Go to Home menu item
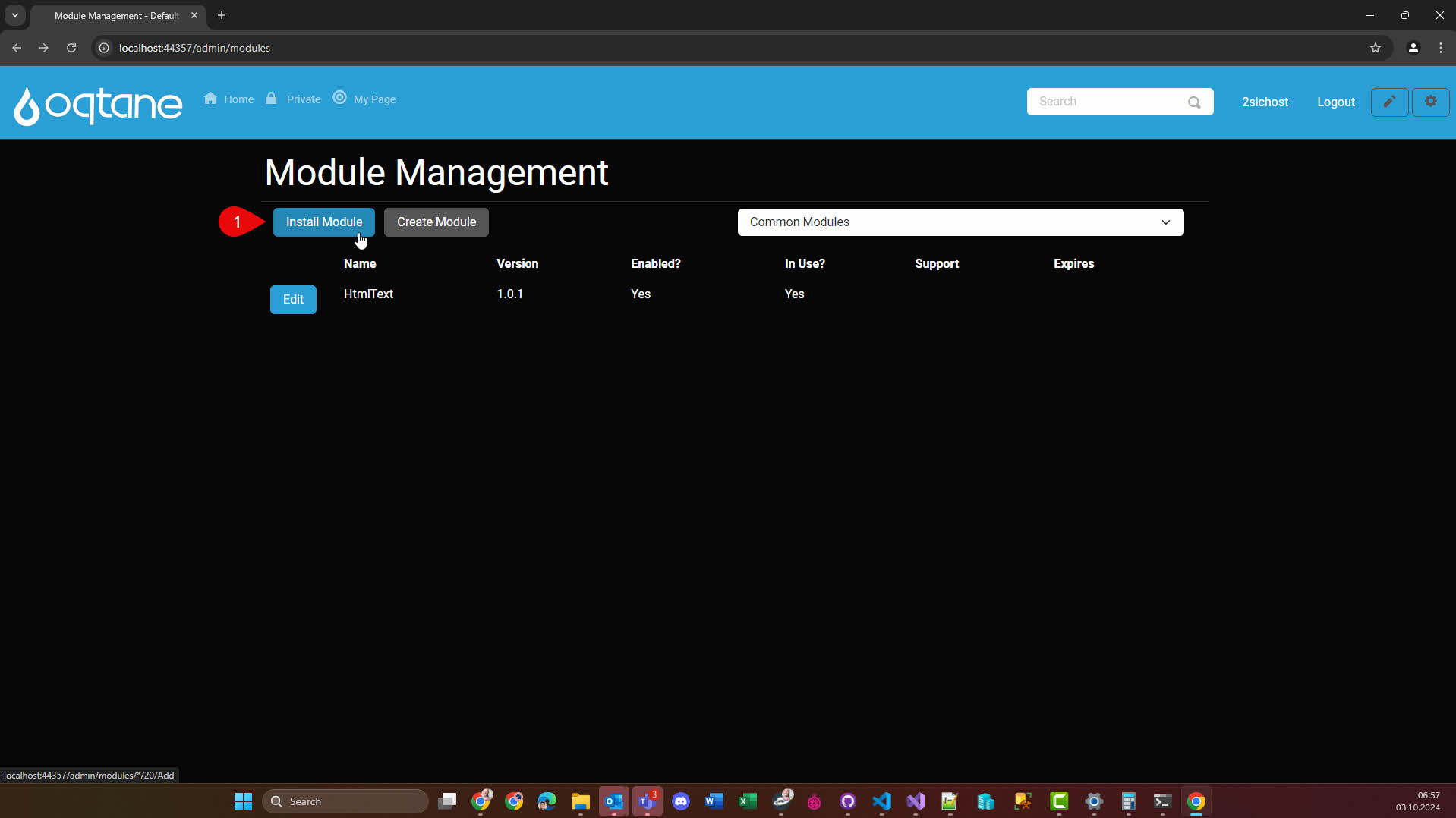1456x818 pixels. click(x=229, y=99)
